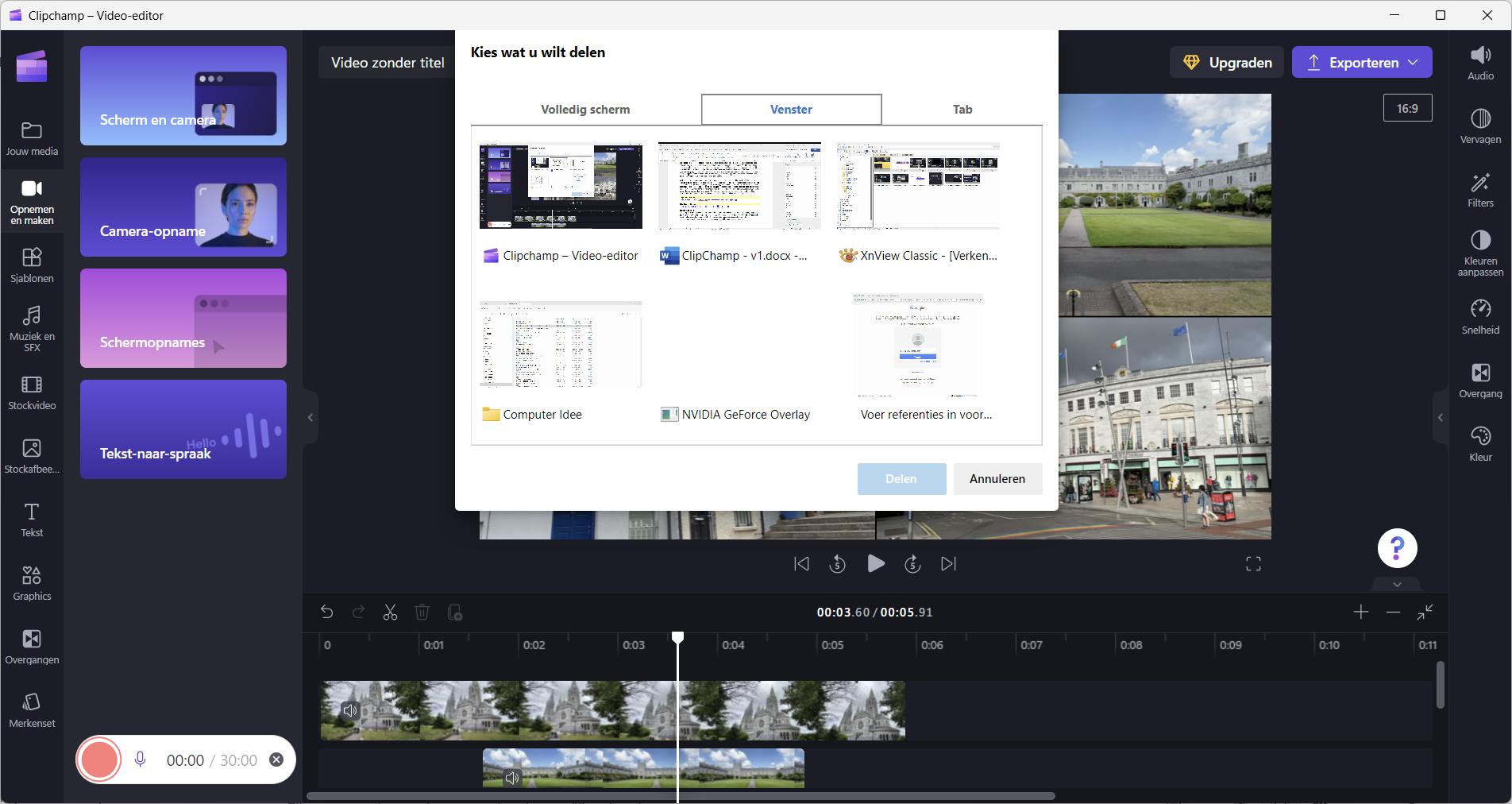Click the Clipchamp logo icon

(32, 65)
